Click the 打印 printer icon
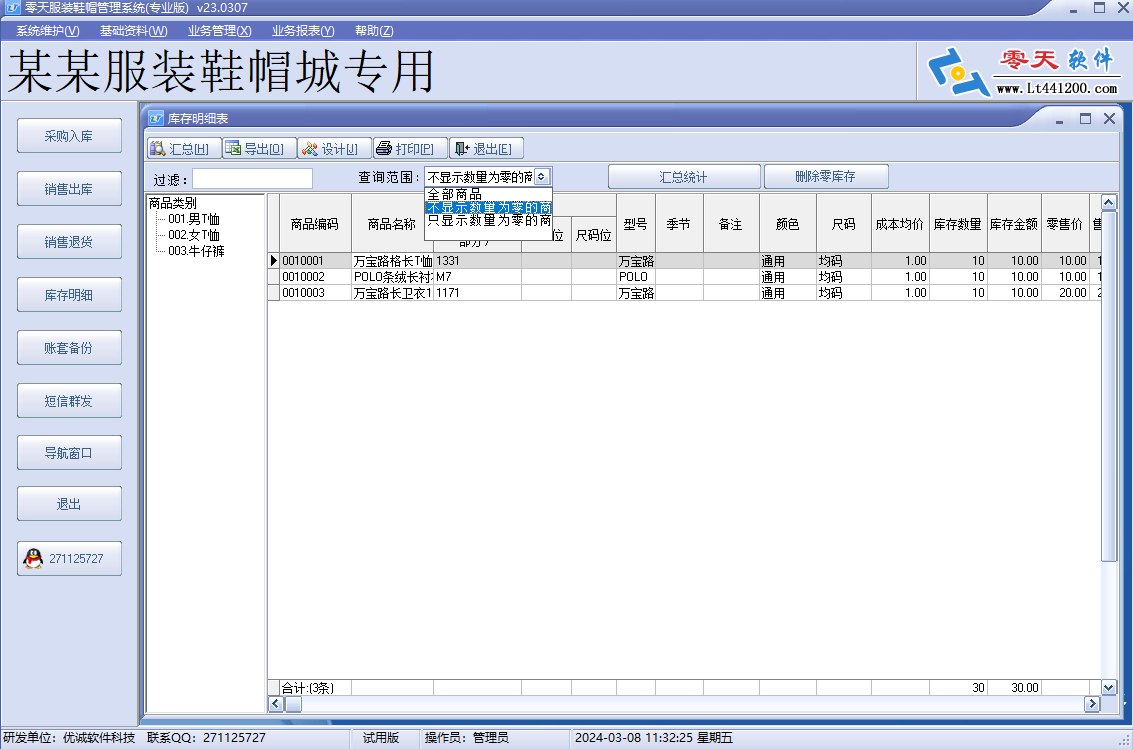This screenshot has height=749, width=1133. (384, 149)
